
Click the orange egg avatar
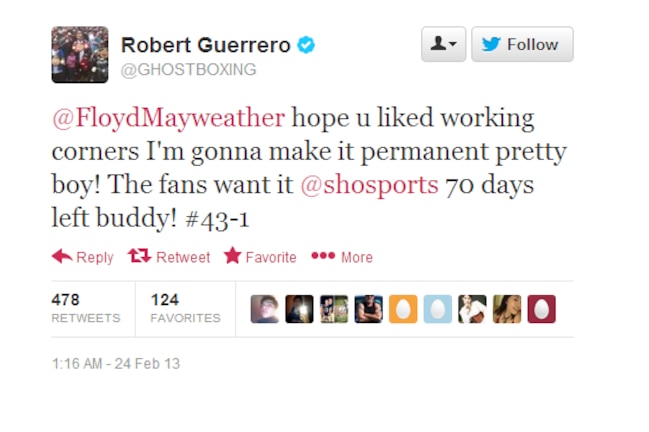tap(403, 309)
